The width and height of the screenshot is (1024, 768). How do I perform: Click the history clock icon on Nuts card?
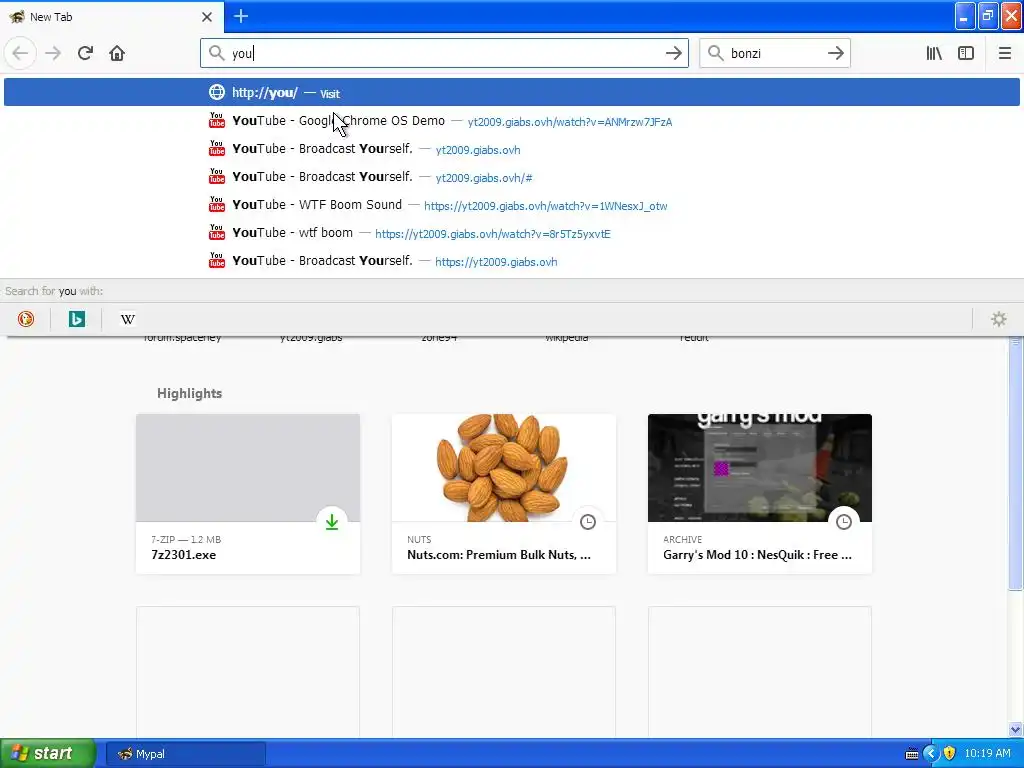pos(588,522)
